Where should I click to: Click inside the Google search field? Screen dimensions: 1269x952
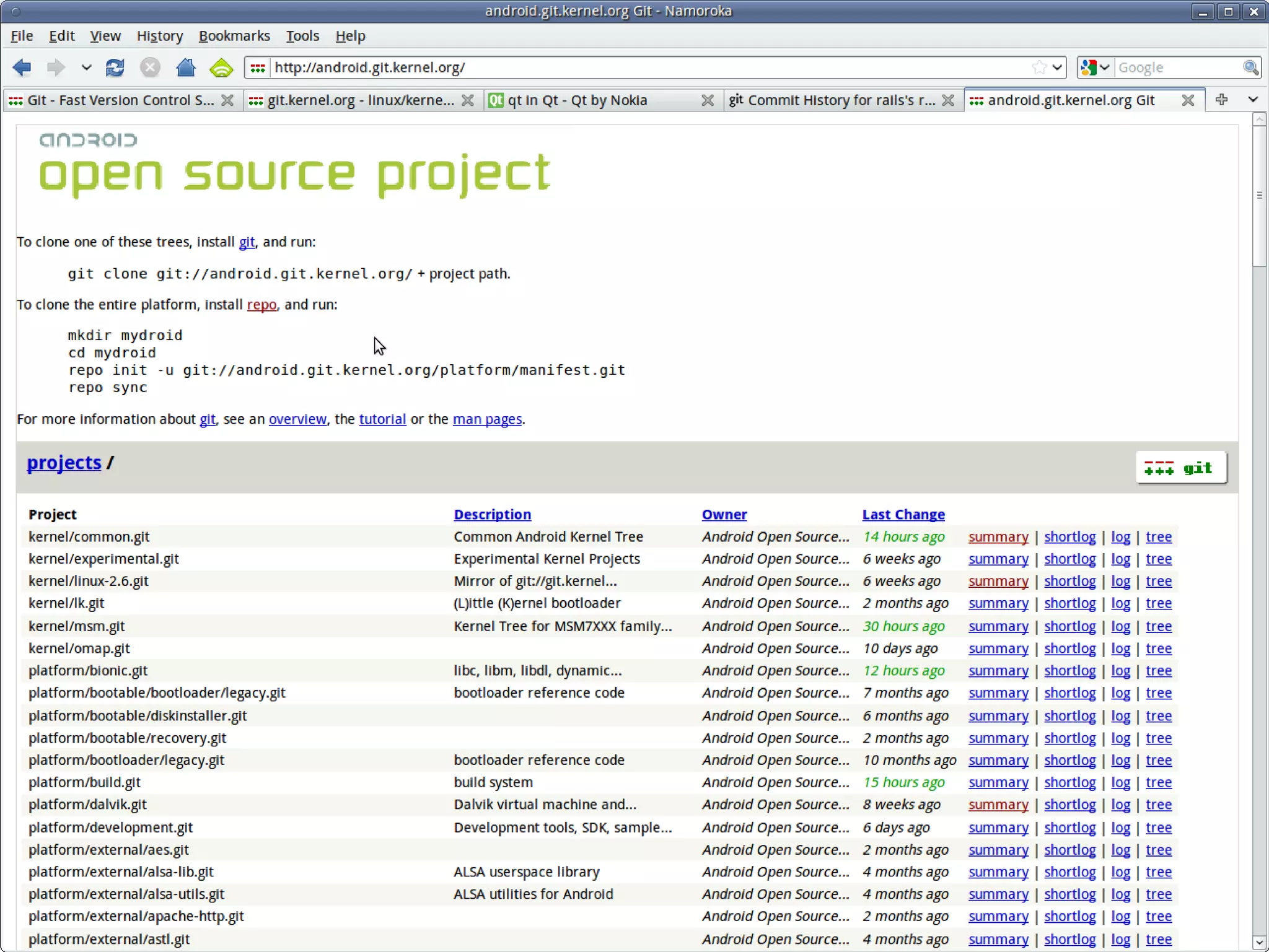[x=1177, y=68]
